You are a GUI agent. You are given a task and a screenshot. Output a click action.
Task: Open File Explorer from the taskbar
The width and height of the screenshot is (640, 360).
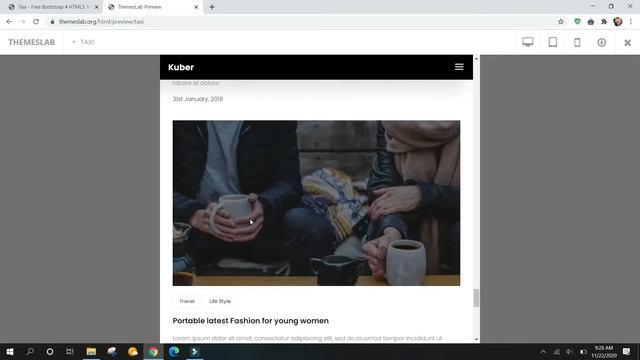click(91, 351)
